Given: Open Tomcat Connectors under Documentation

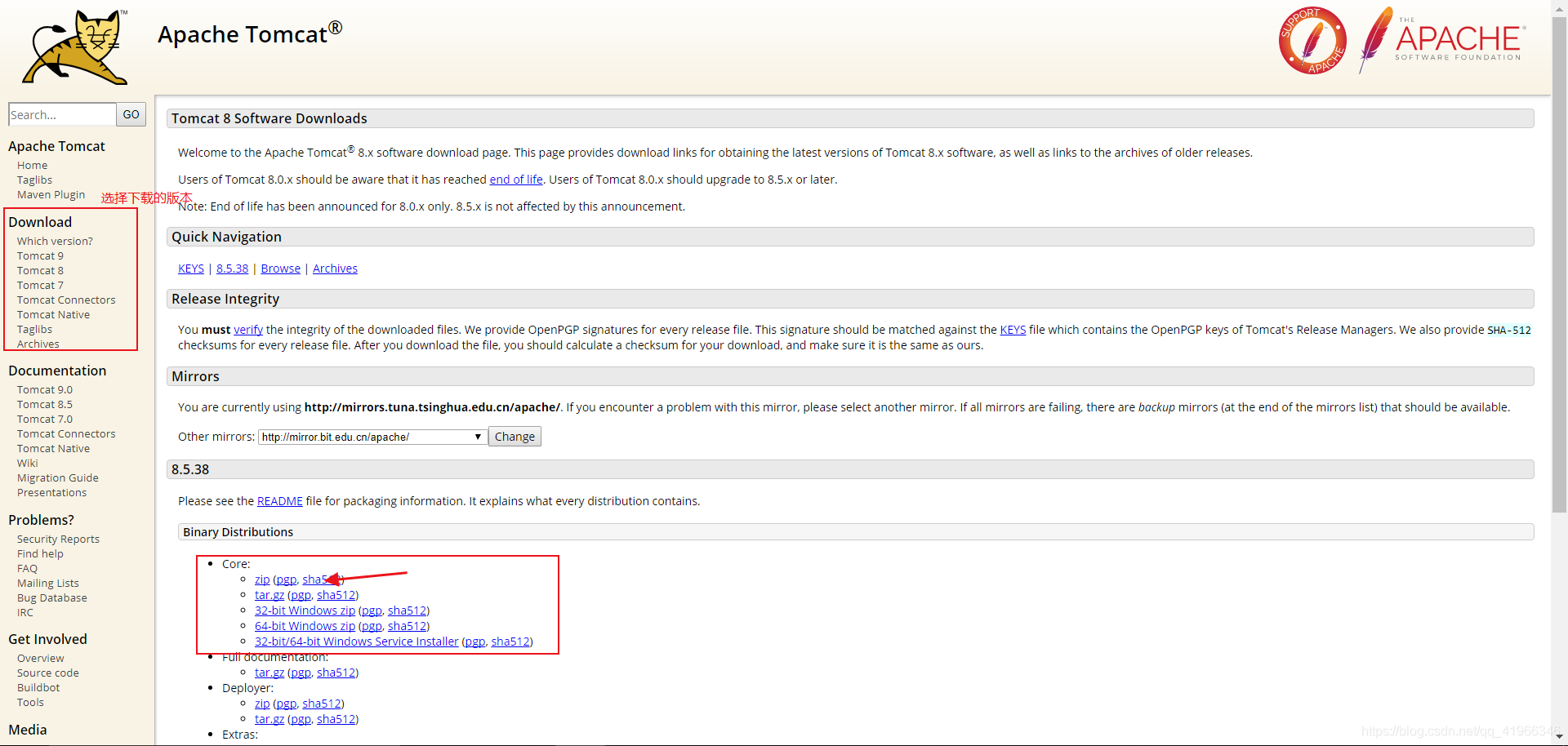Looking at the screenshot, I should pyautogui.click(x=66, y=433).
